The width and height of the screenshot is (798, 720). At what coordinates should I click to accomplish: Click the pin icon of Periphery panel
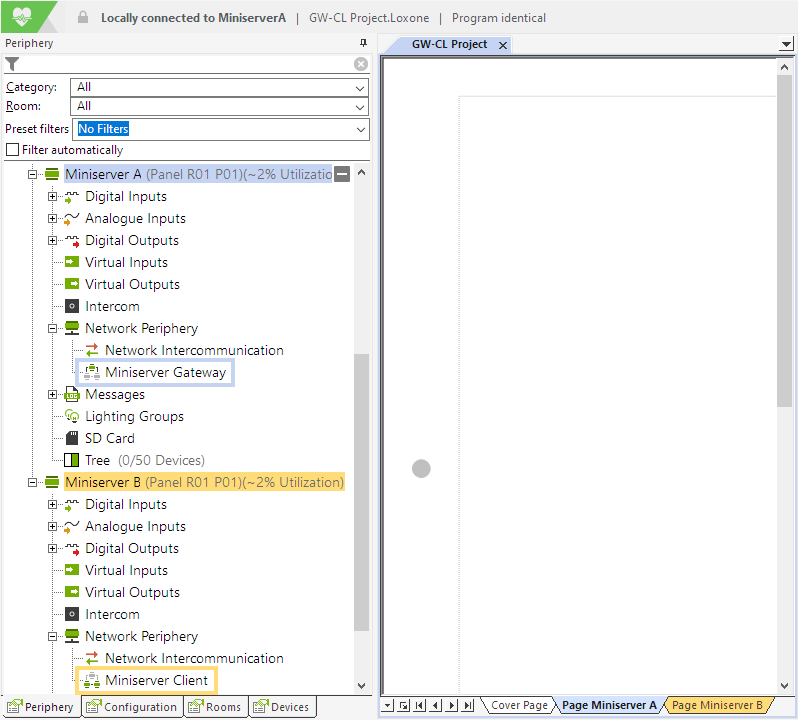tap(363, 43)
